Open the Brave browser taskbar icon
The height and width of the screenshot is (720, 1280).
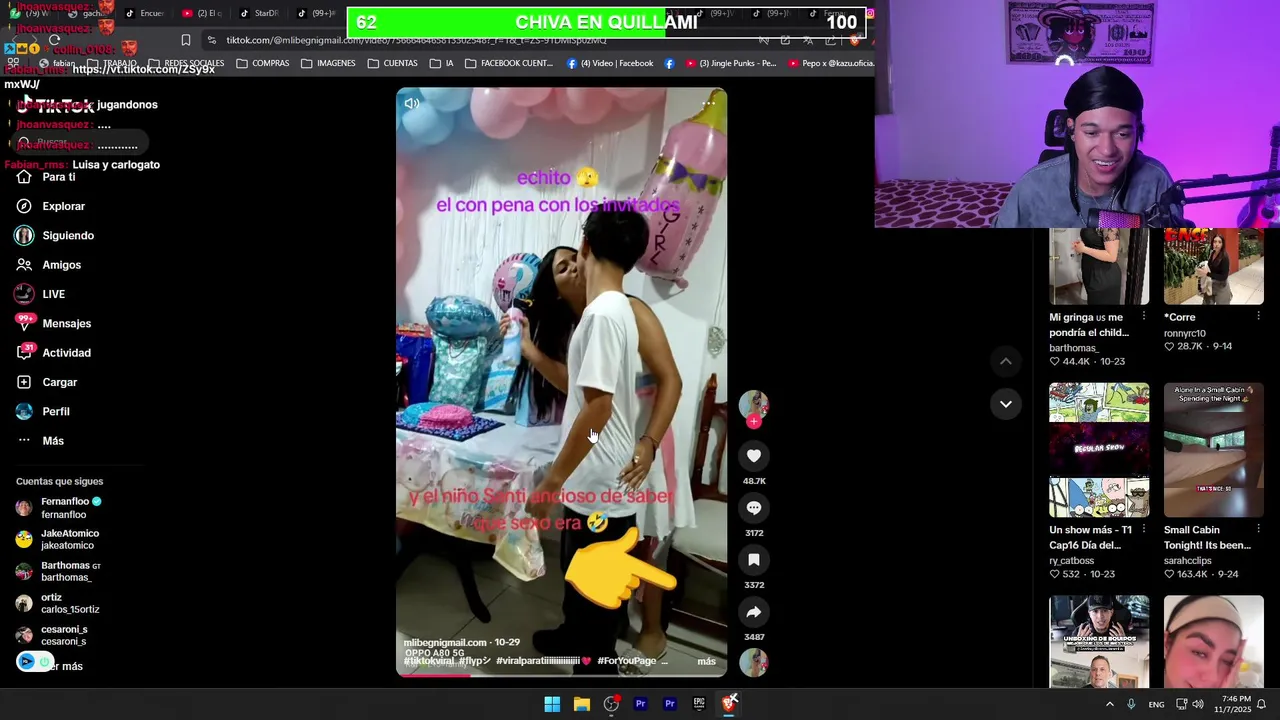pyautogui.click(x=729, y=704)
